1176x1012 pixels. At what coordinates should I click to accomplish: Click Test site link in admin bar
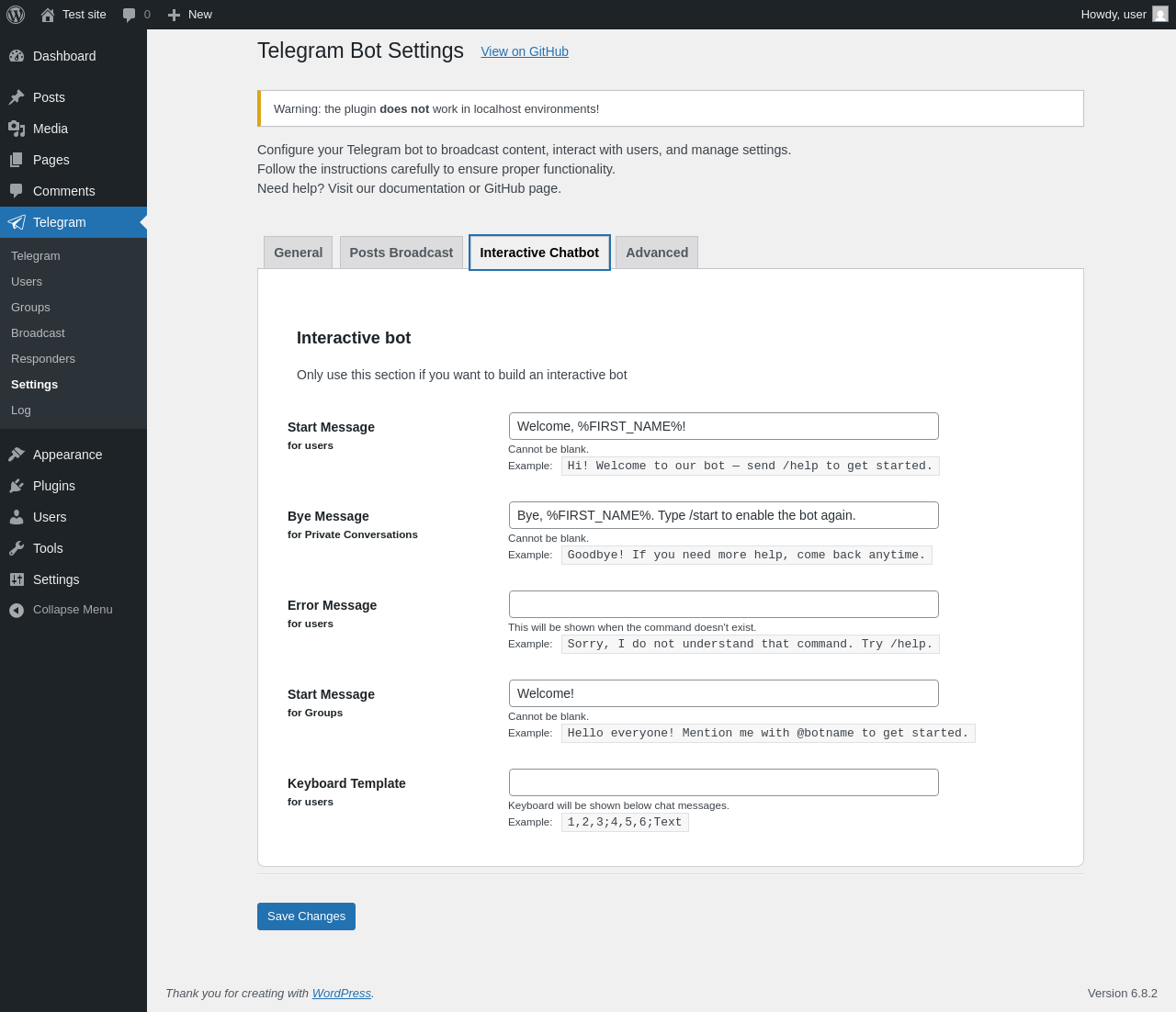[85, 15]
